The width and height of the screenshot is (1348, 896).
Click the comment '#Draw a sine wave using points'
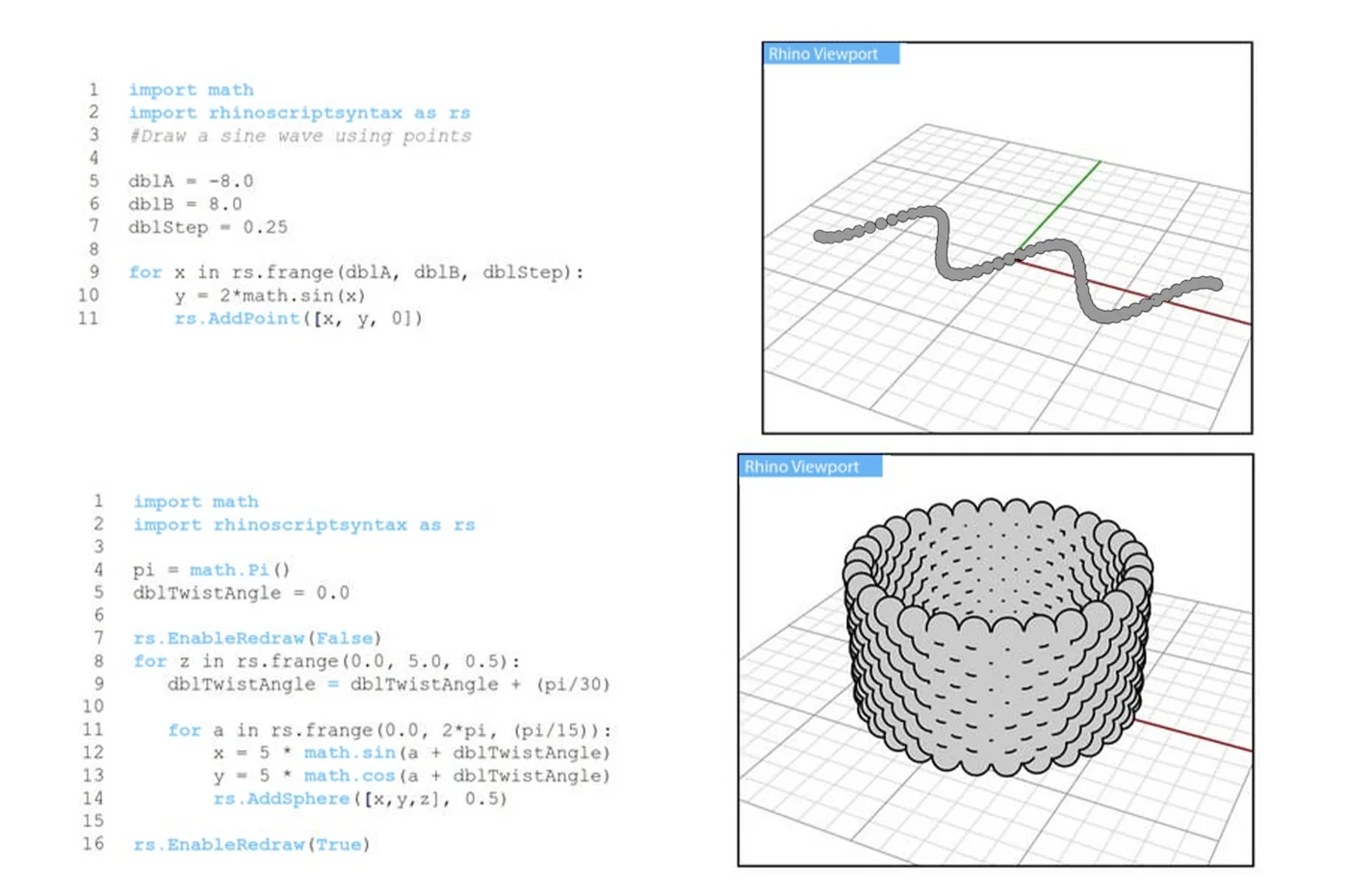point(300,136)
